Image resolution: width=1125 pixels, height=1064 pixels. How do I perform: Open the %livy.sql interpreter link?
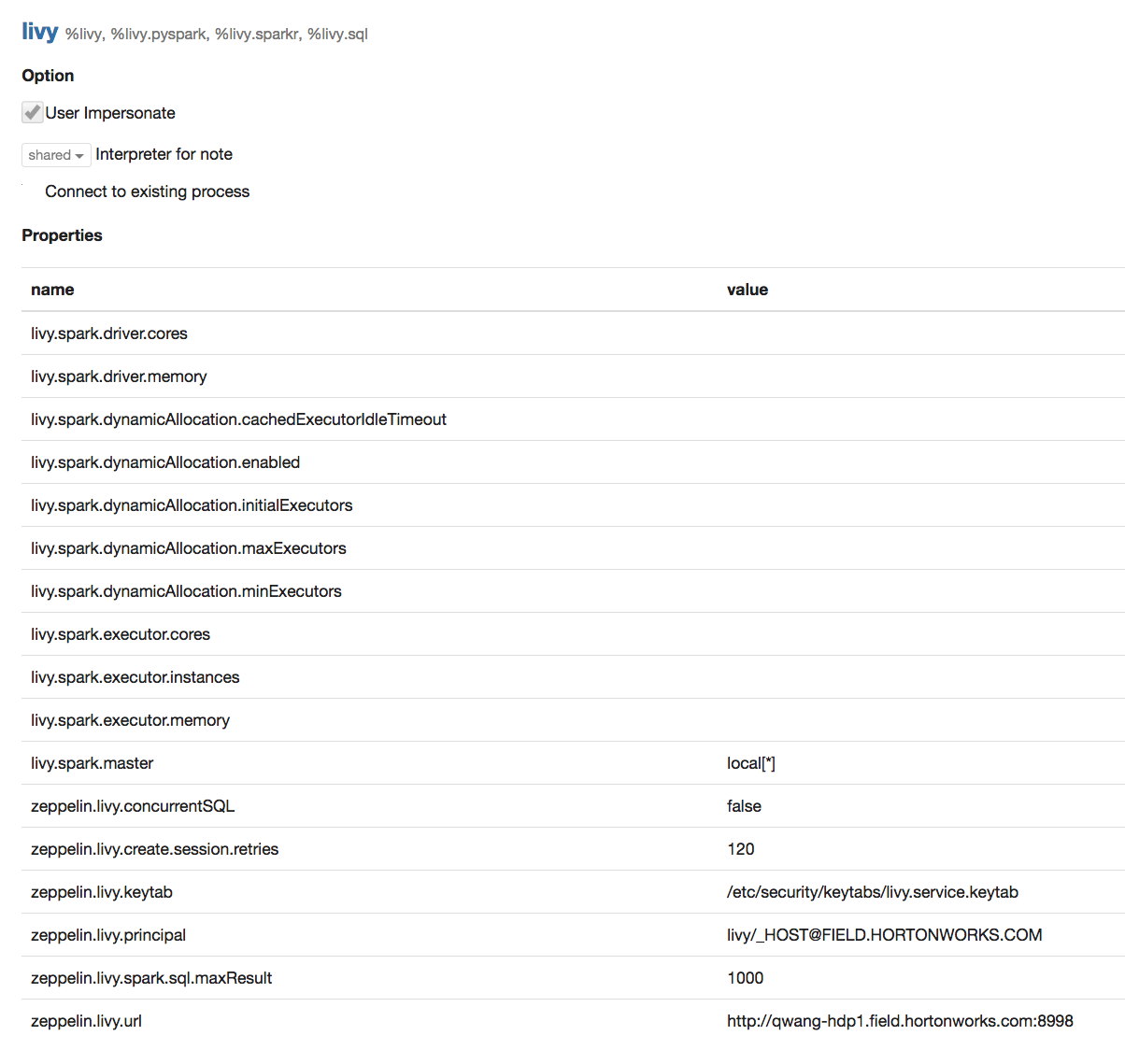tap(340, 34)
